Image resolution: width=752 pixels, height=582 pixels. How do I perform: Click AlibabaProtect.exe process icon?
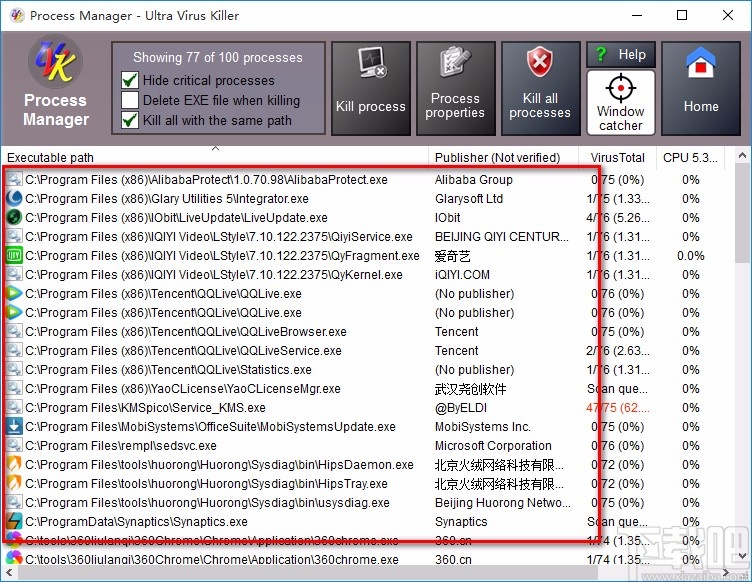14,179
